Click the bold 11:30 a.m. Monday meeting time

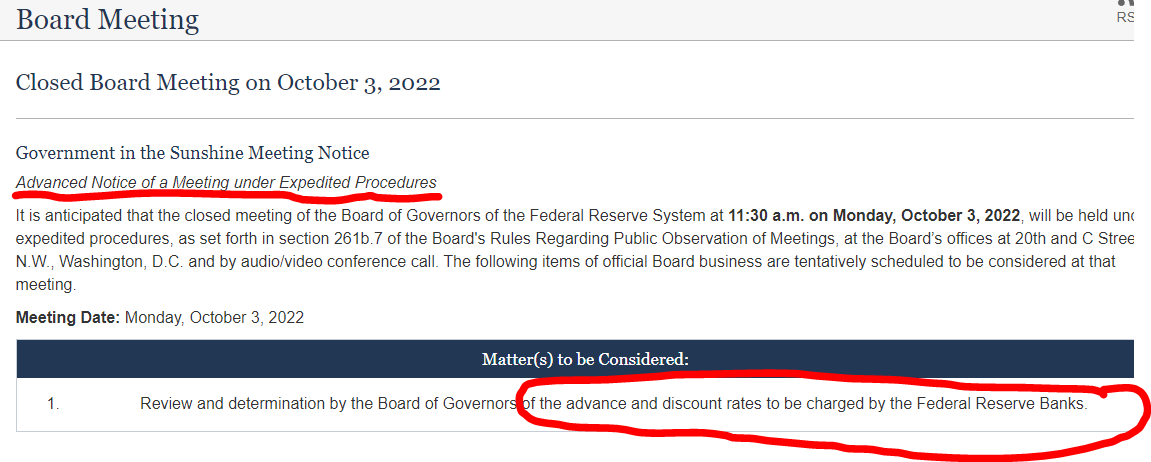point(874,216)
